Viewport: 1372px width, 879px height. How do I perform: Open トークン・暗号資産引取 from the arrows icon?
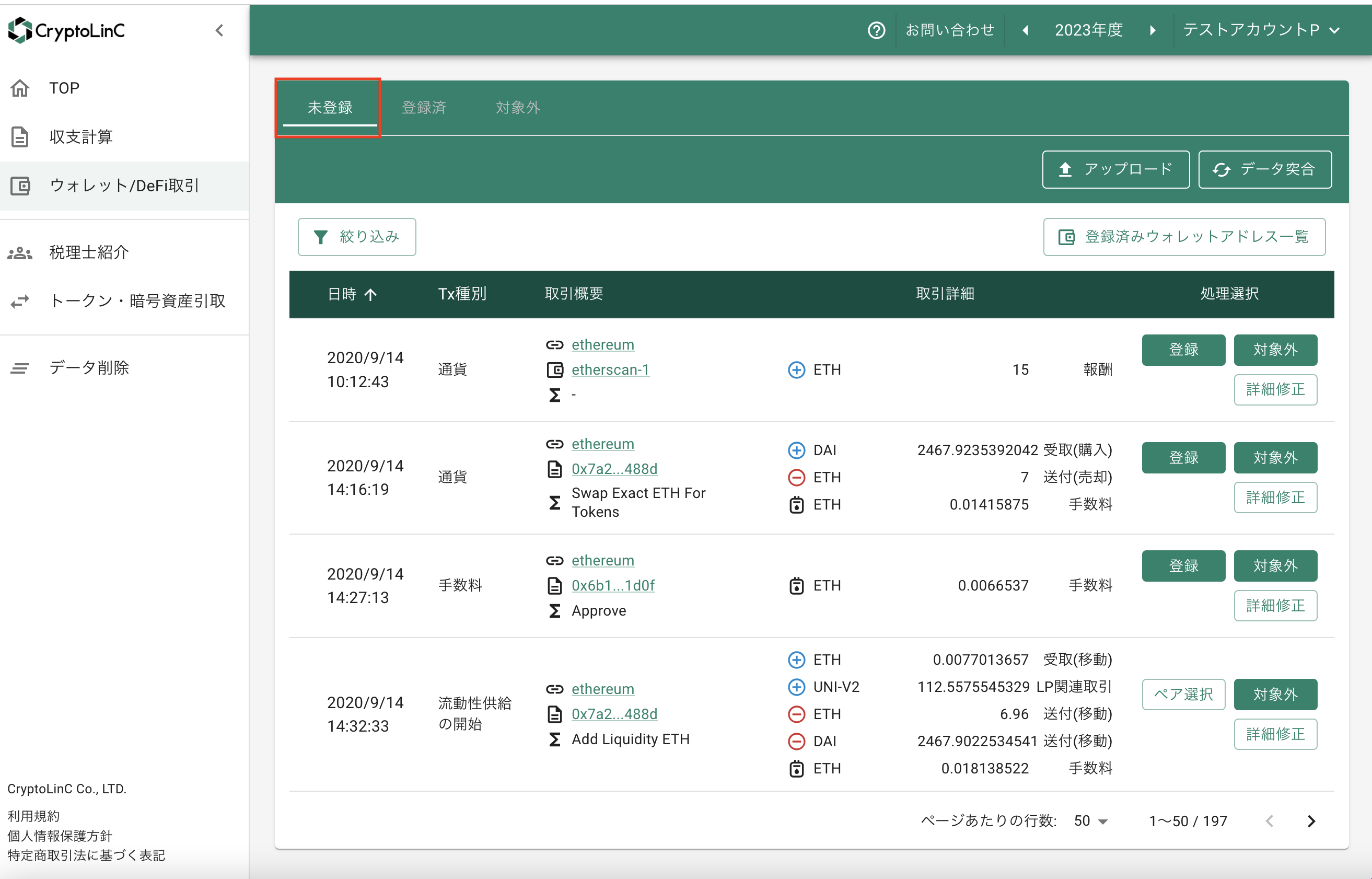(x=20, y=301)
